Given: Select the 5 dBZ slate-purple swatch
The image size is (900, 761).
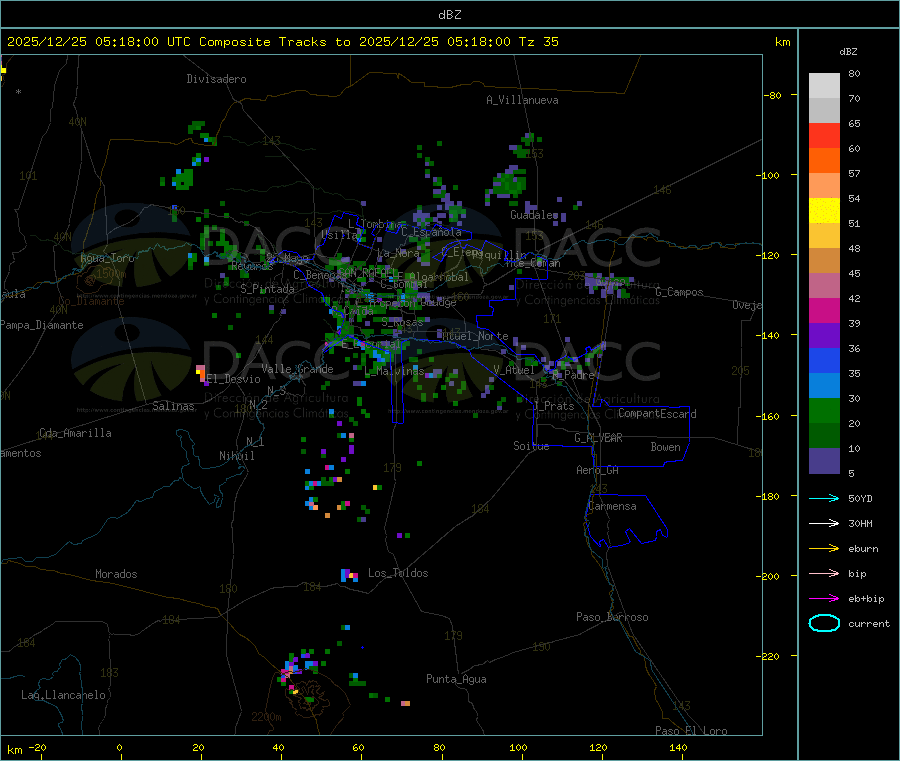Looking at the screenshot, I should click(824, 461).
